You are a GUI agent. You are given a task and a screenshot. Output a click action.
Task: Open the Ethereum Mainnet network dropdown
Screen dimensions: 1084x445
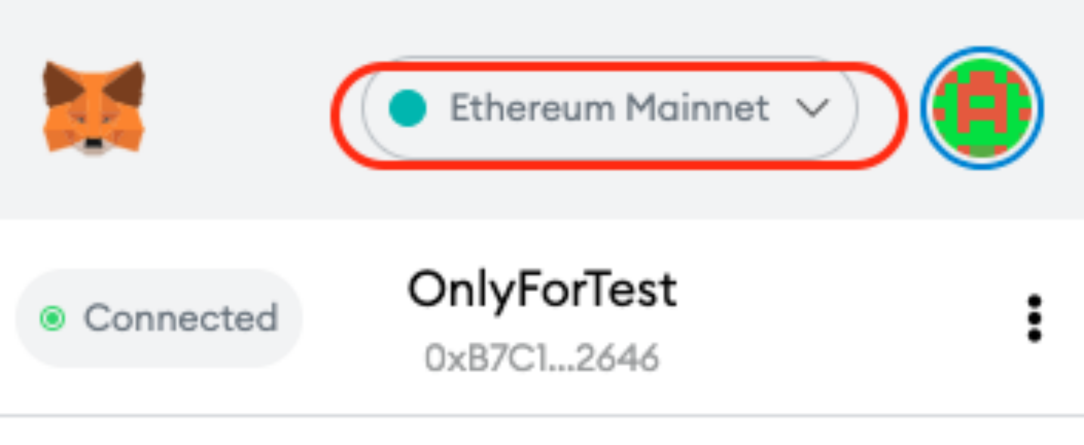click(609, 108)
